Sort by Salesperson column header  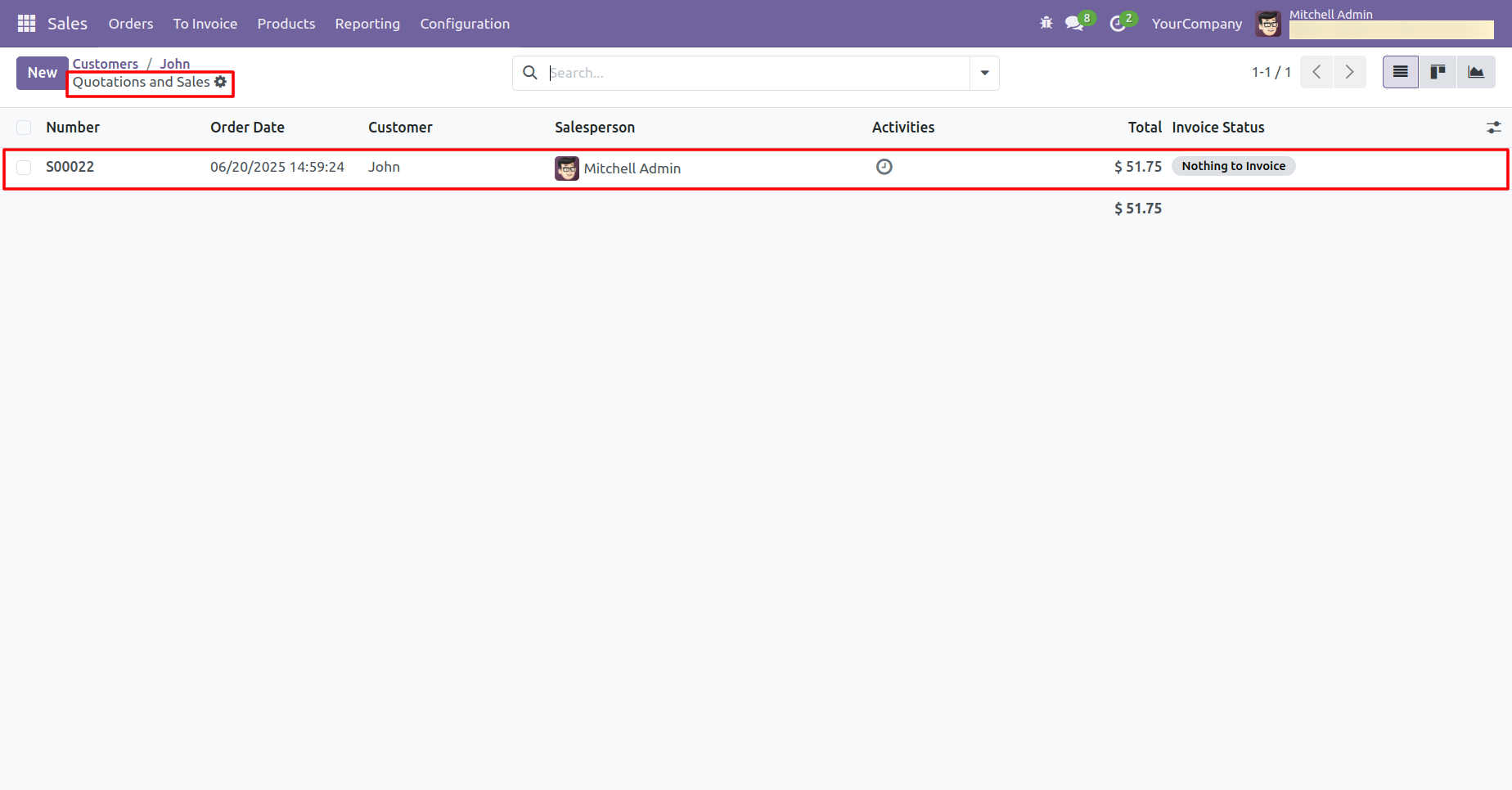(x=595, y=128)
